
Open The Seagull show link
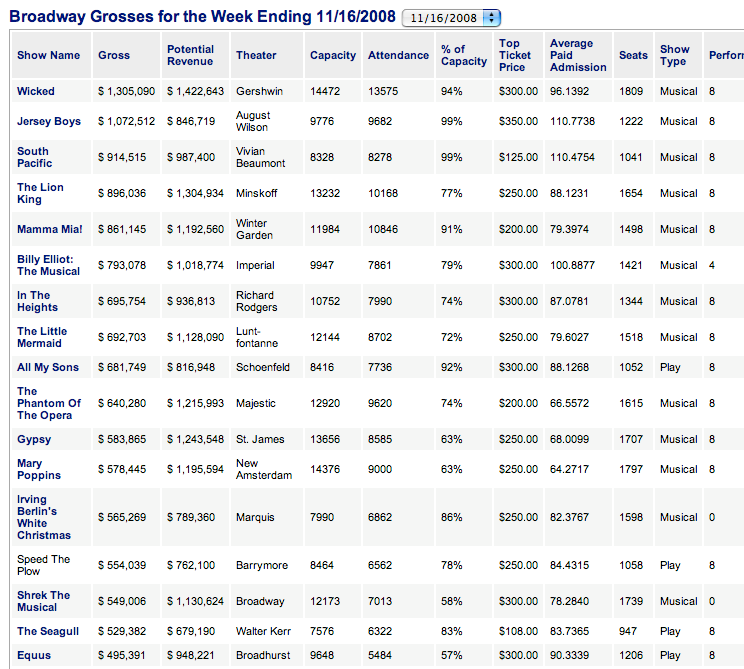(x=48, y=632)
